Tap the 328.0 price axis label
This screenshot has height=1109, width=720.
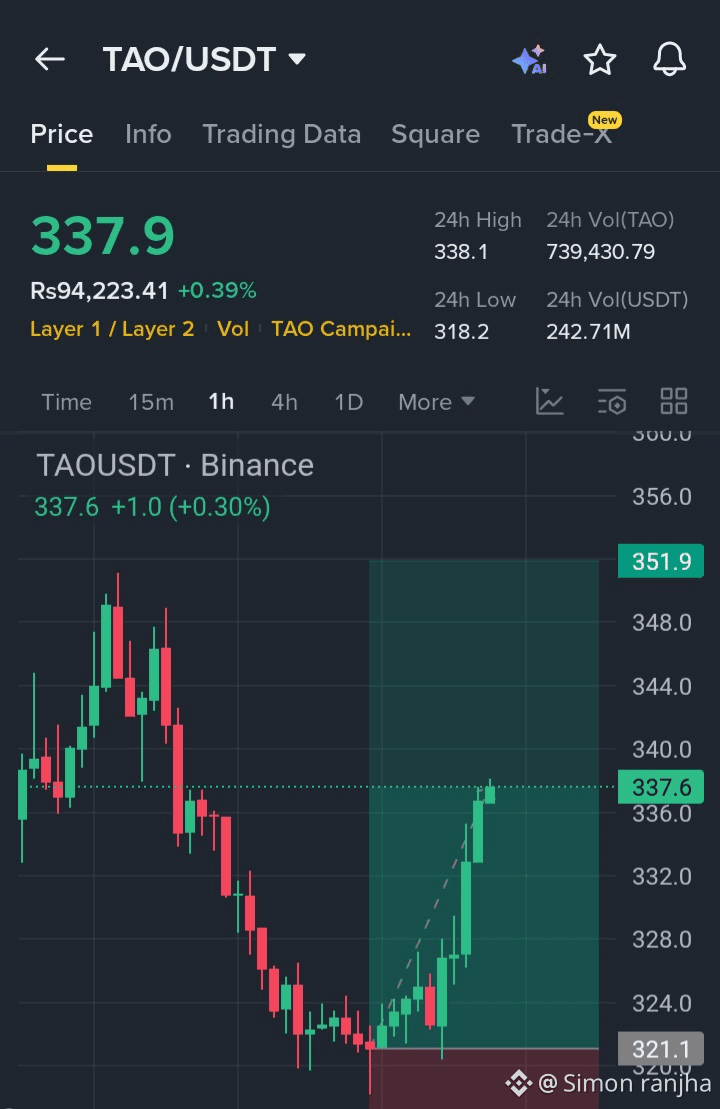[661, 940]
